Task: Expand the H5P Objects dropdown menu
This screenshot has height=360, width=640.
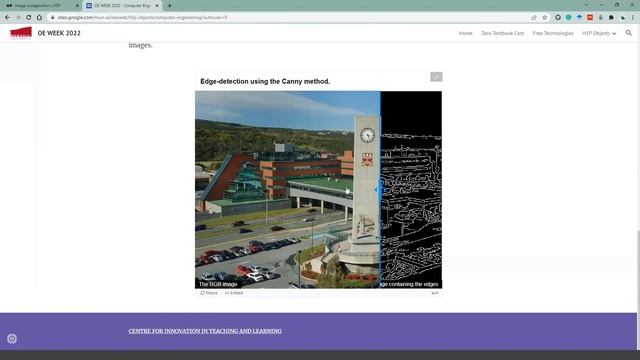Action: tap(599, 33)
